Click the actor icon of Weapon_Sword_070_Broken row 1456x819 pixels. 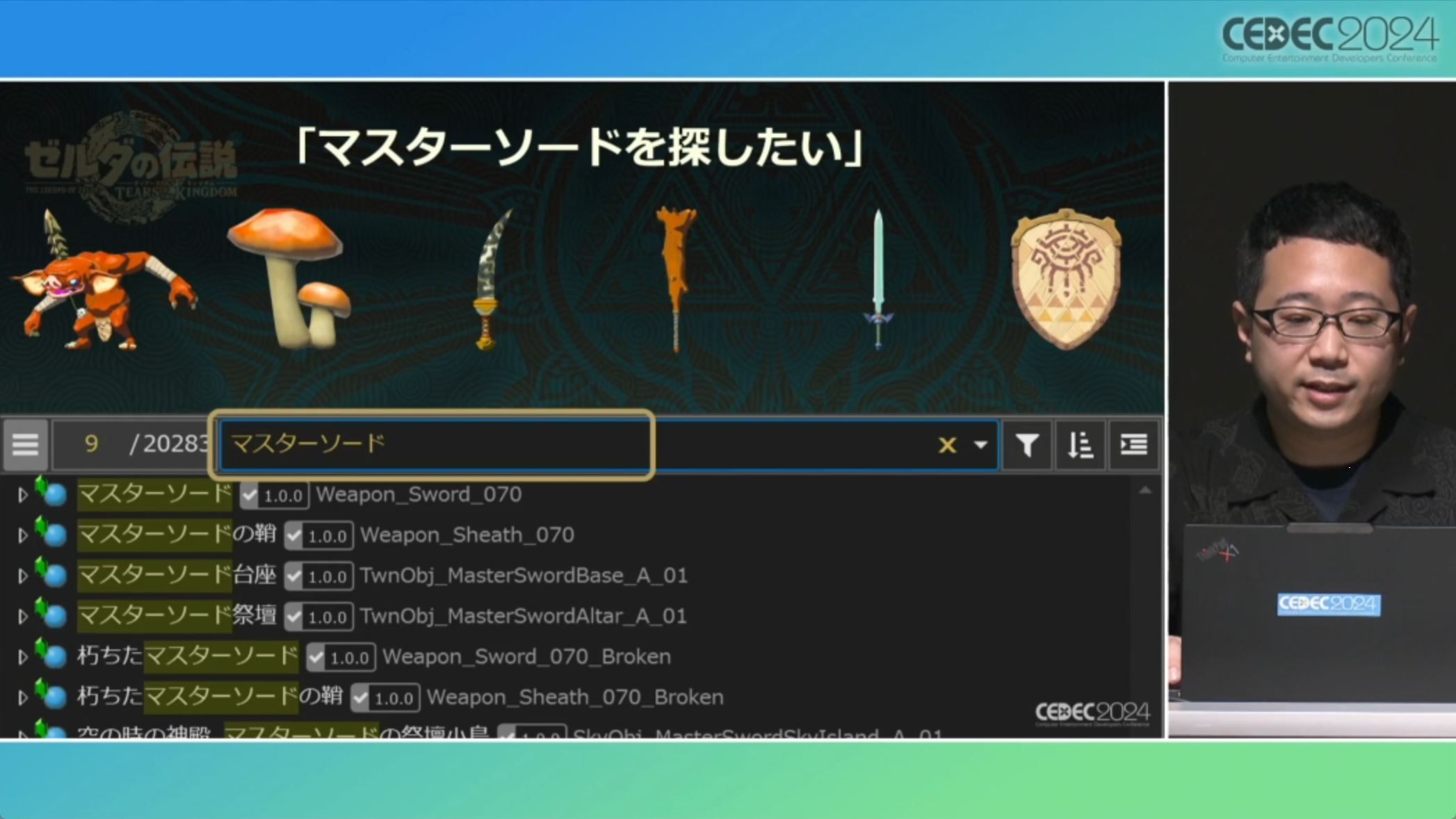point(51,654)
